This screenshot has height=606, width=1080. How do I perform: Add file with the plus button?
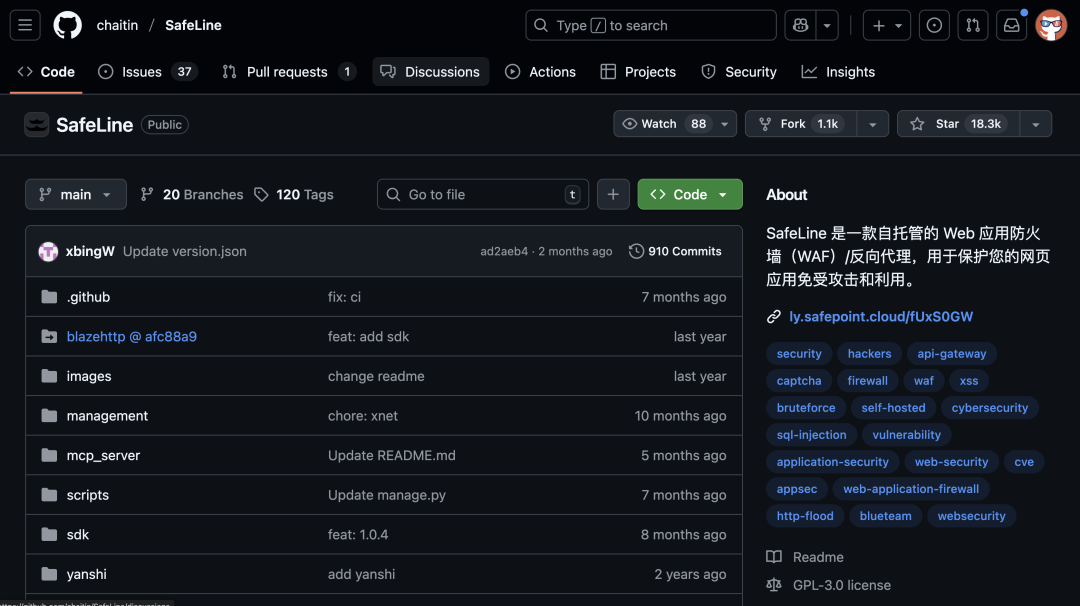tap(613, 194)
